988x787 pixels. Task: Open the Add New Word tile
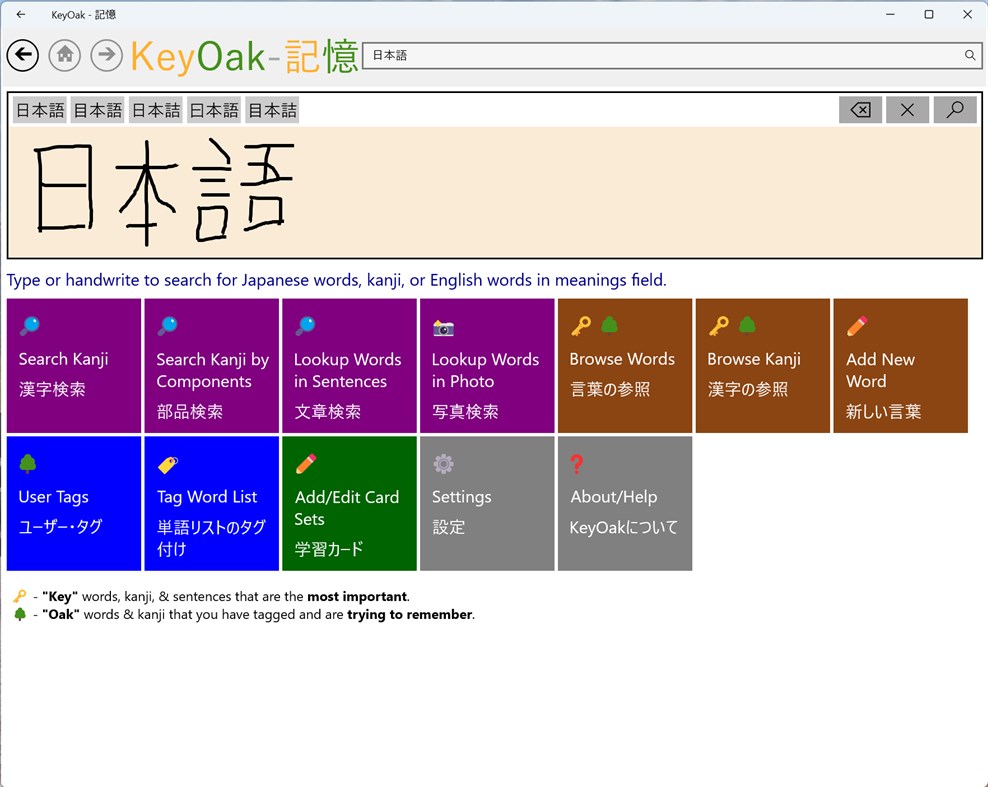coord(900,365)
